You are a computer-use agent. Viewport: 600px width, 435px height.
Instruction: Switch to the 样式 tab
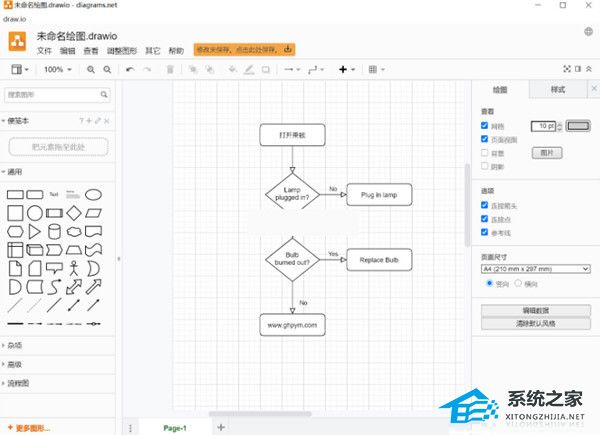557,90
